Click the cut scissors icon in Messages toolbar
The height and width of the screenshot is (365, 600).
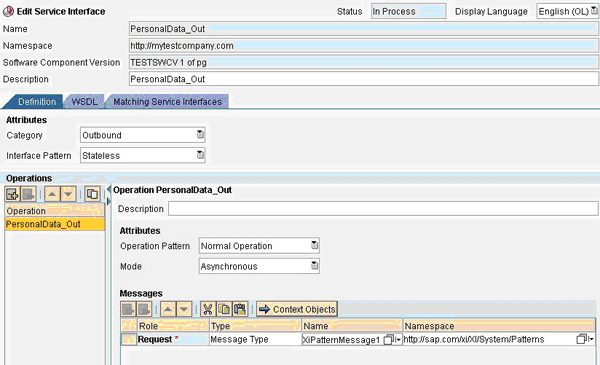[x=208, y=309]
